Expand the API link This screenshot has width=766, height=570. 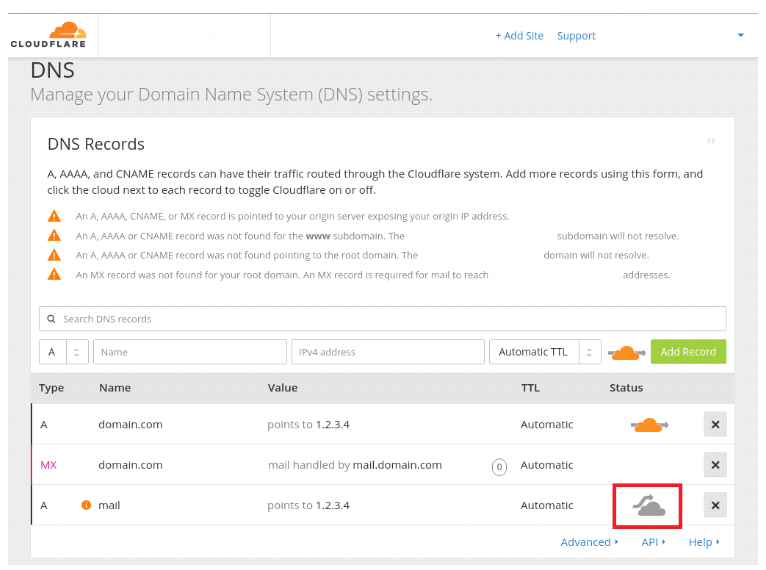pos(653,542)
